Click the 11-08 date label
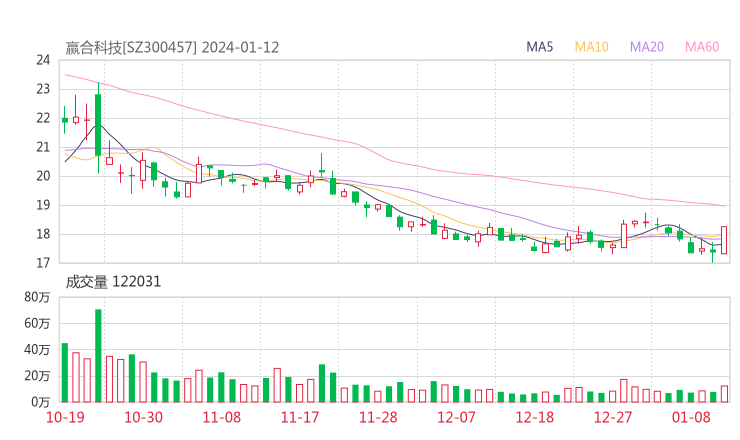The image size is (740, 440). [x=223, y=417]
